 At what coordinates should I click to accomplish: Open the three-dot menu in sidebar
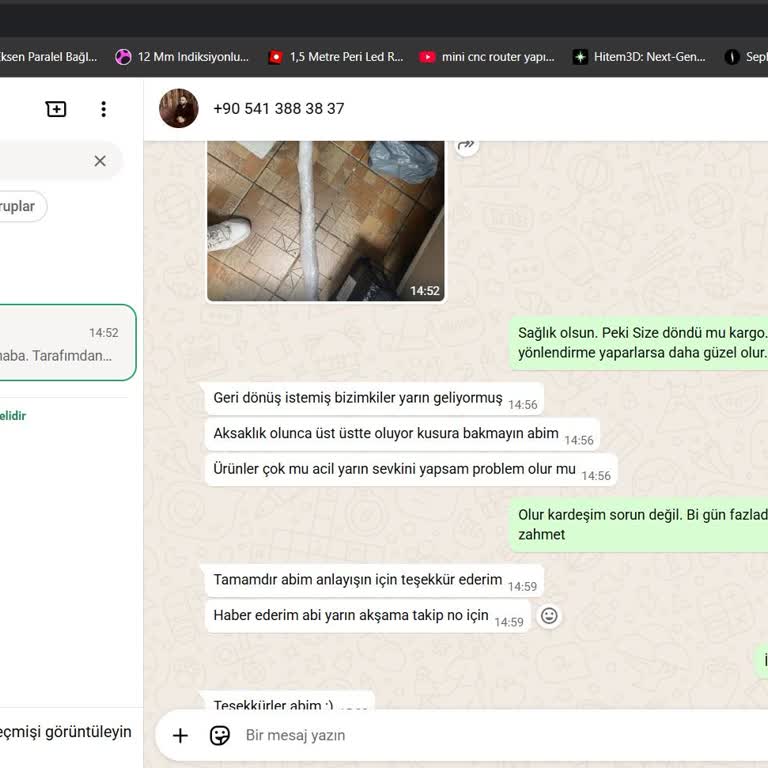pyautogui.click(x=103, y=109)
